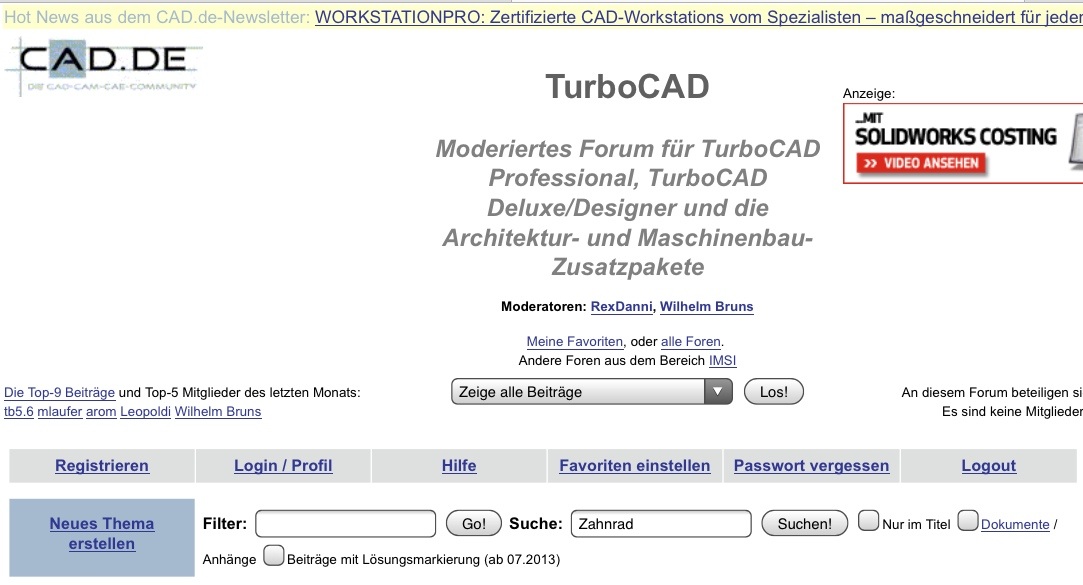Enable the Nur im Titel checkbox
Viewport: 1083px width, 585px height.
click(868, 520)
